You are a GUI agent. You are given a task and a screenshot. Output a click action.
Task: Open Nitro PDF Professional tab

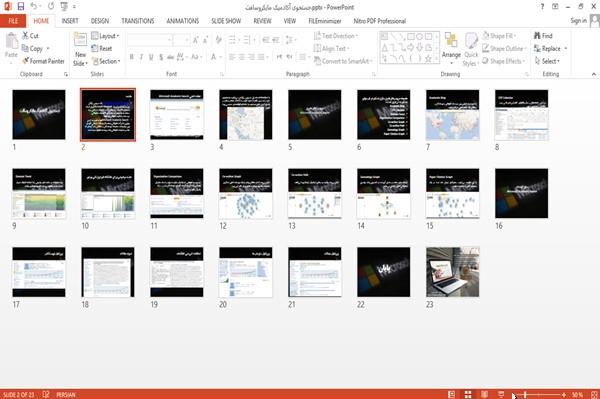379,21
